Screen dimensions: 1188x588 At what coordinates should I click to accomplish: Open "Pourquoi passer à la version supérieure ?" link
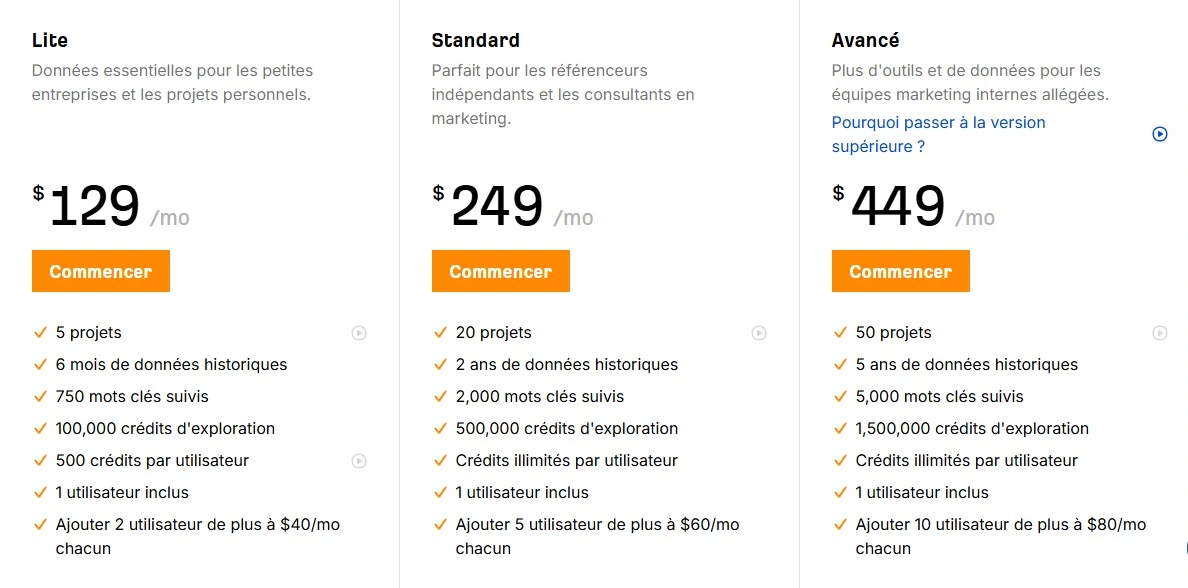pos(939,134)
